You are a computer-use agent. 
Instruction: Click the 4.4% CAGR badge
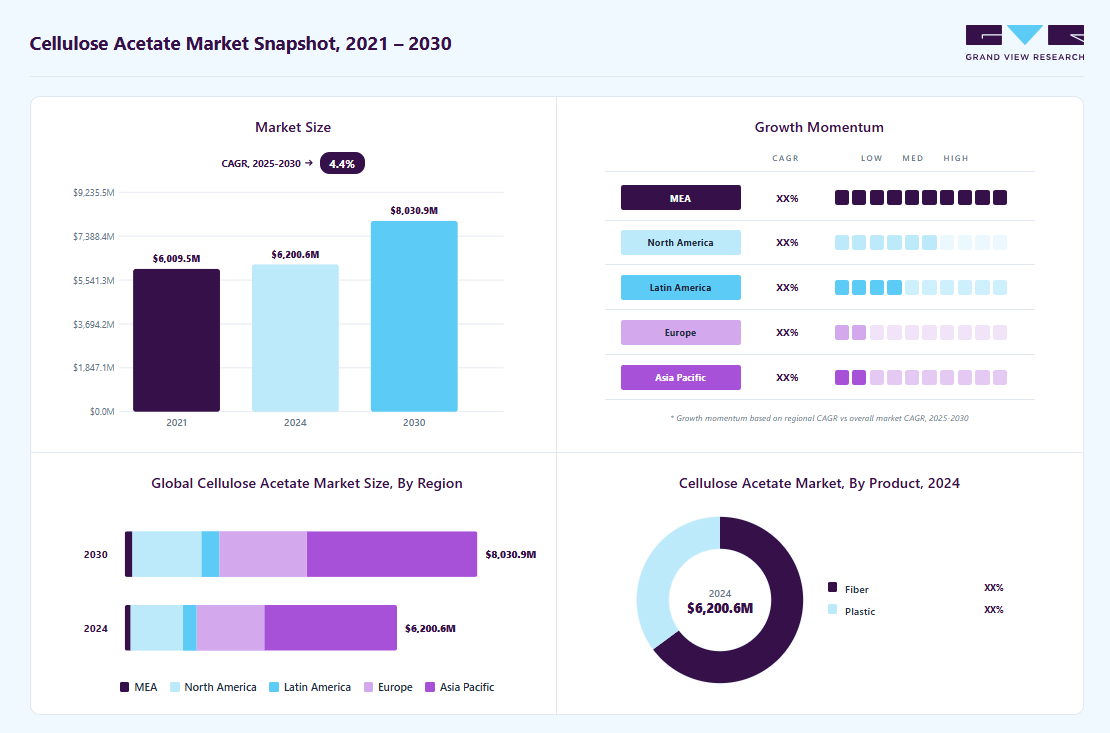click(x=342, y=164)
